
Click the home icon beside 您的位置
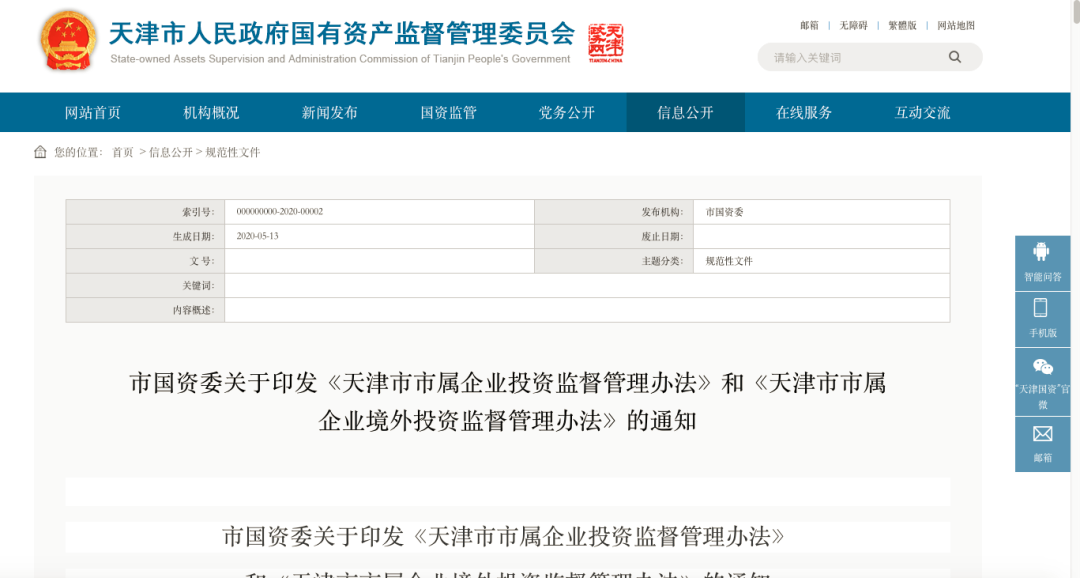coord(40,152)
